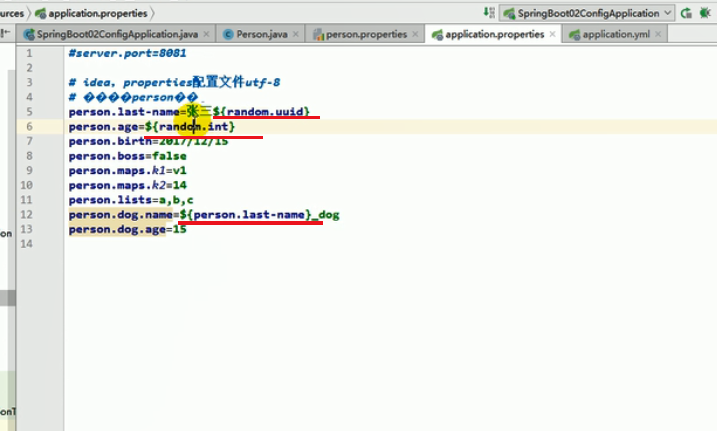Click the #server.port=8081 comment line
The image size is (717, 431).
[x=127, y=53]
